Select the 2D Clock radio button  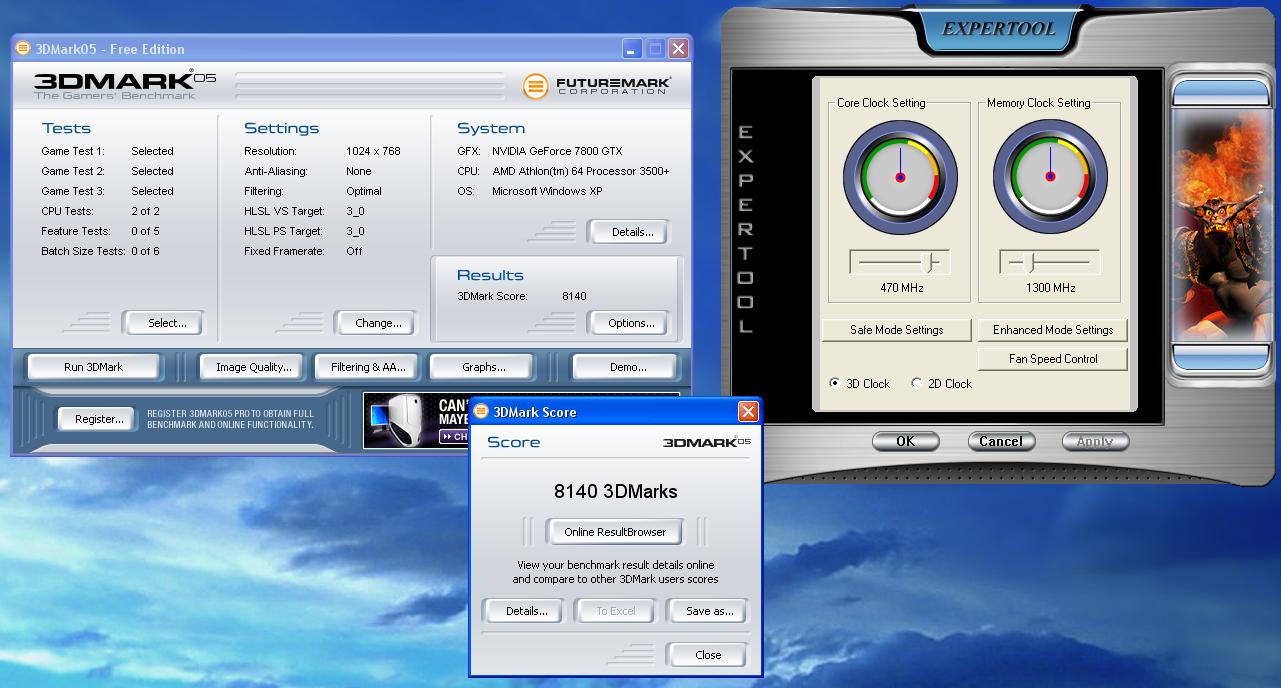916,383
